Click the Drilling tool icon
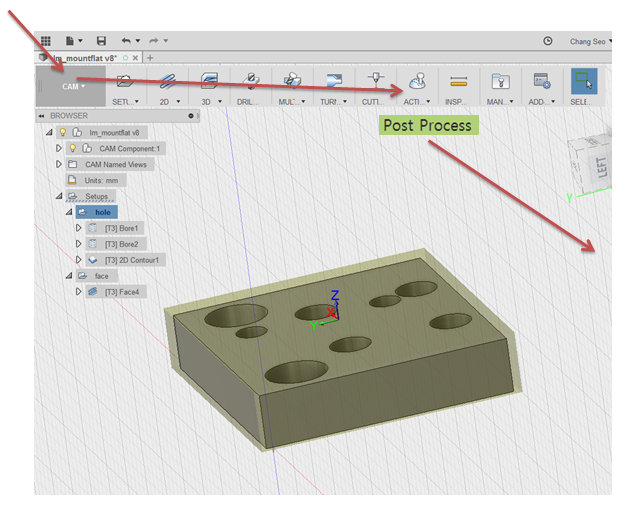 click(x=251, y=81)
